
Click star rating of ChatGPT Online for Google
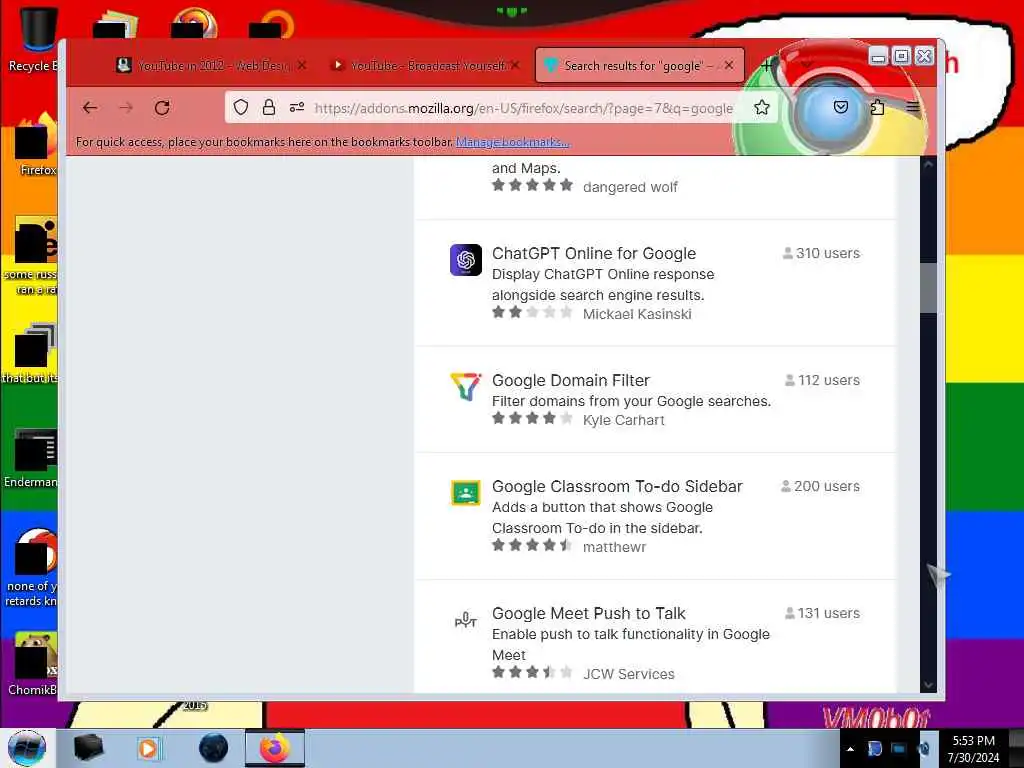click(532, 312)
